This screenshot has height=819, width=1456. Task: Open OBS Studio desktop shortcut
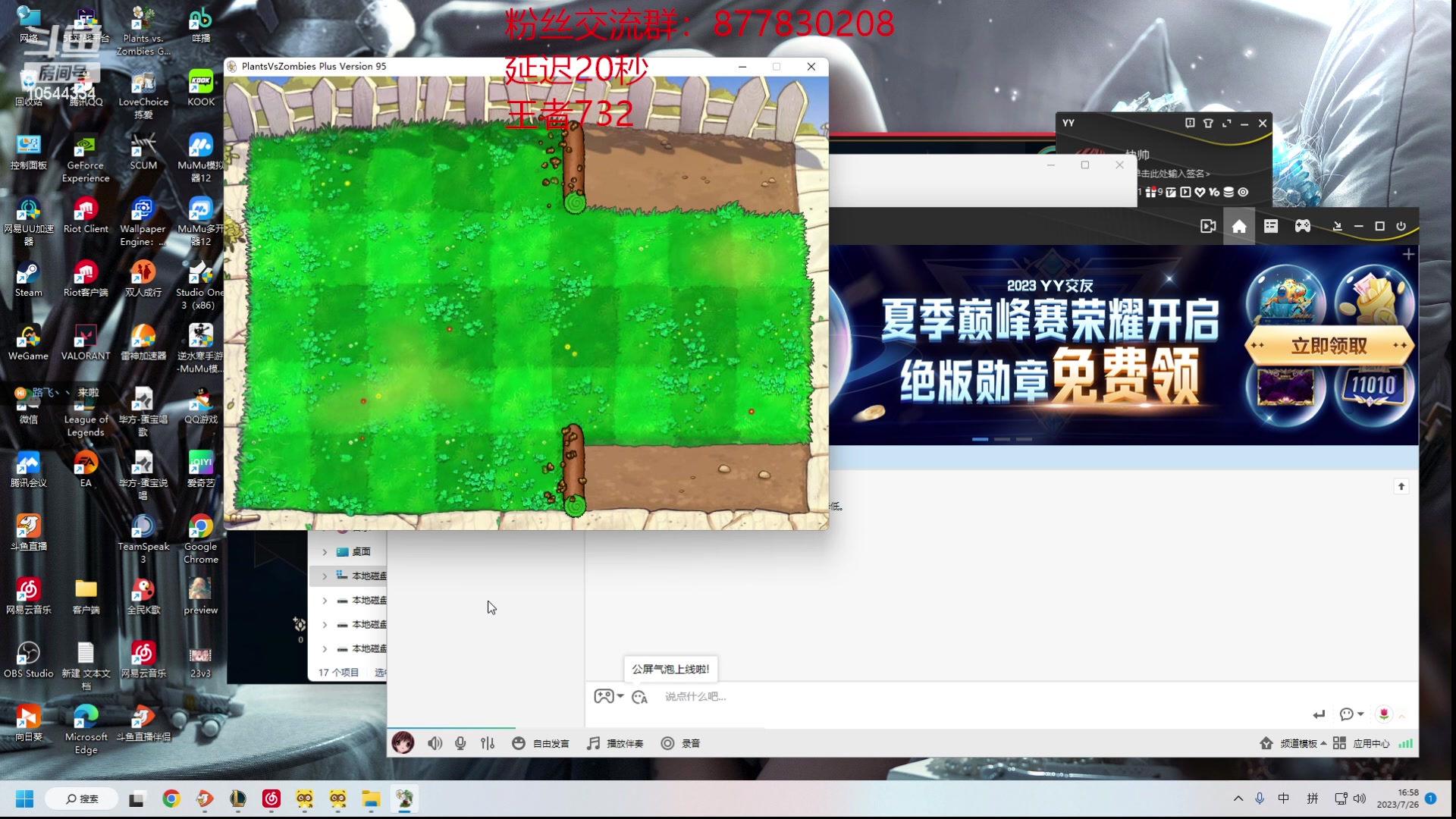click(29, 660)
